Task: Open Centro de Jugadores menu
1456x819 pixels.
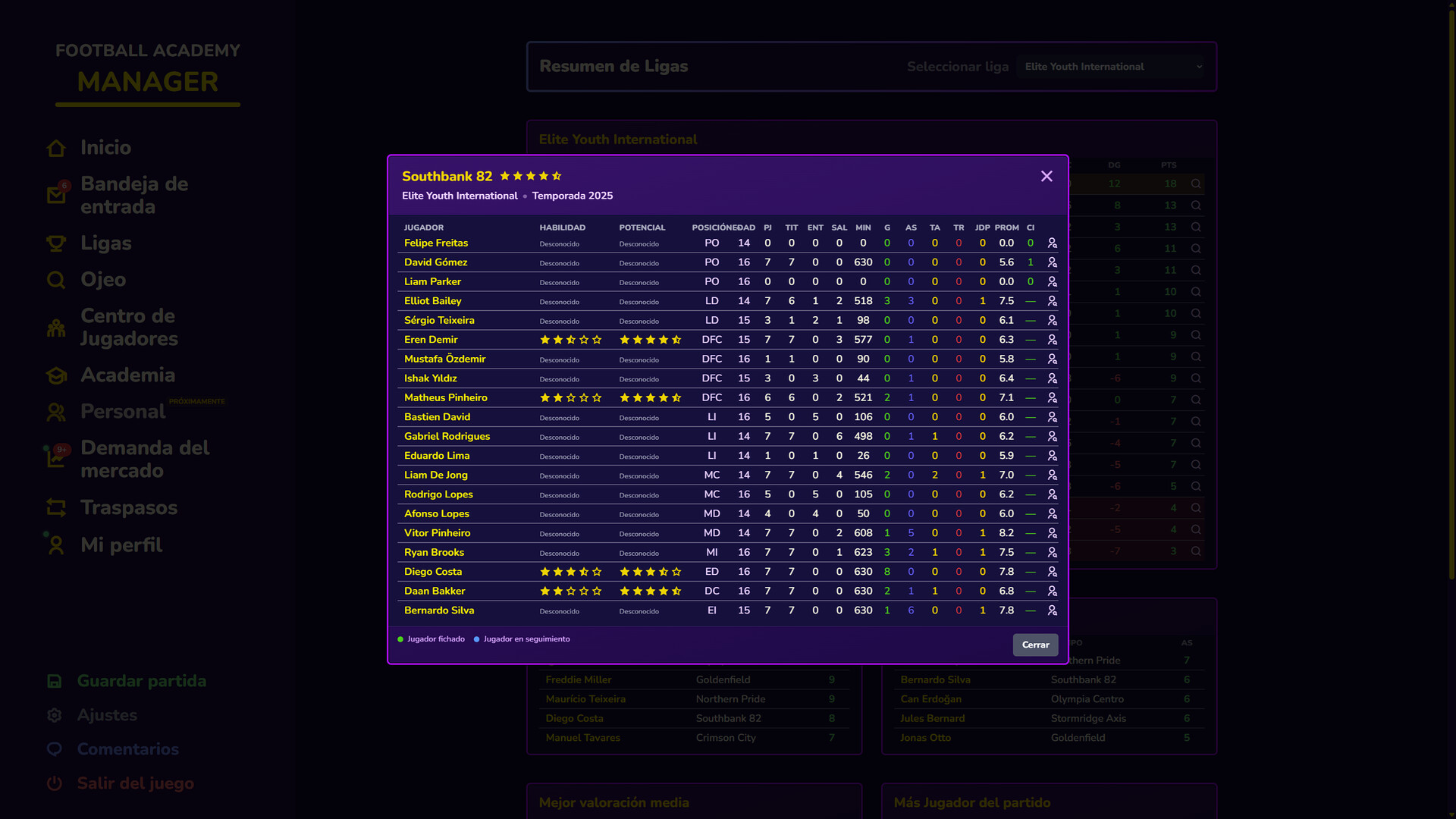Action: (x=129, y=327)
